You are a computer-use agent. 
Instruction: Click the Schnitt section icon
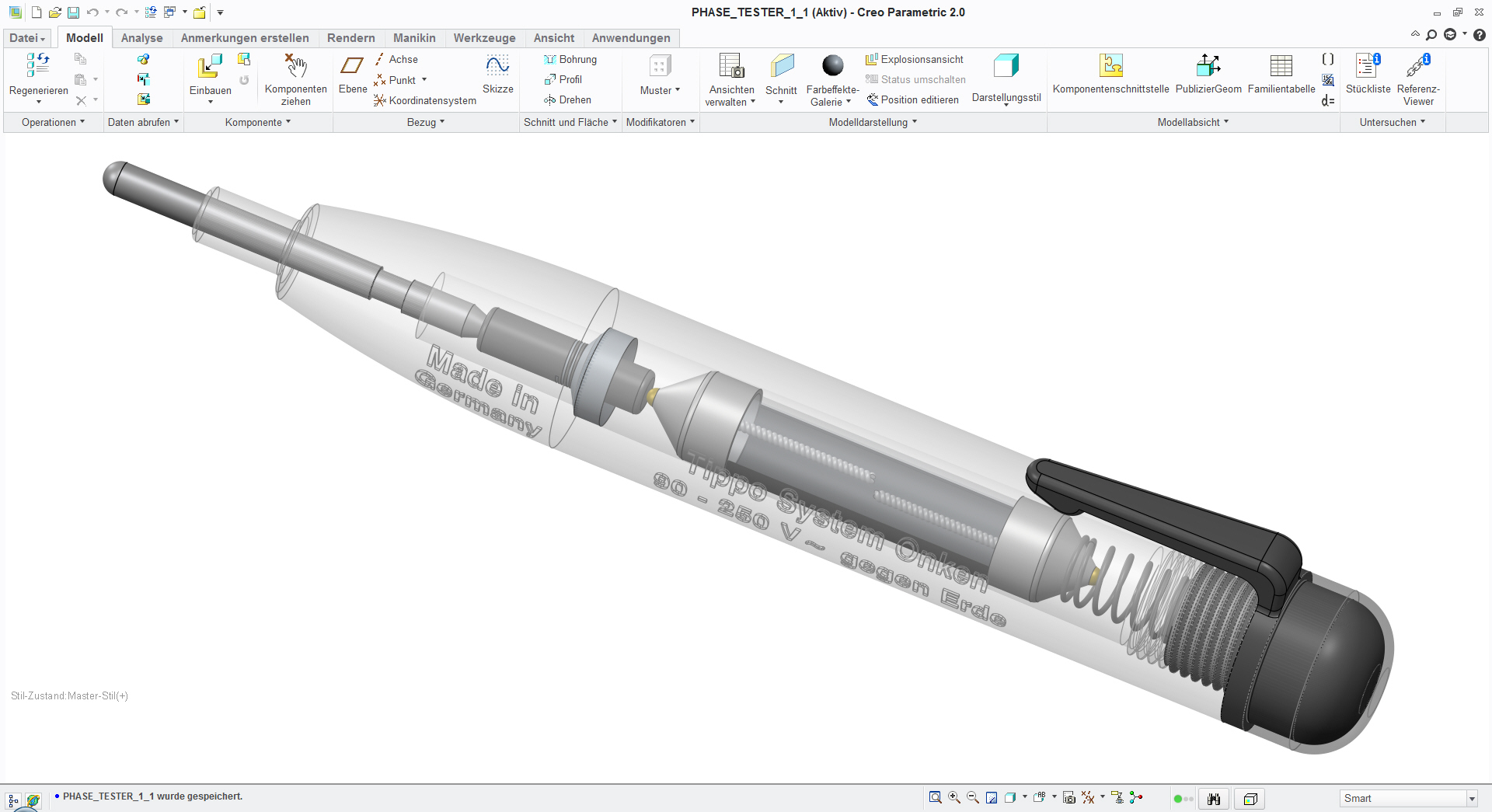[x=781, y=67]
